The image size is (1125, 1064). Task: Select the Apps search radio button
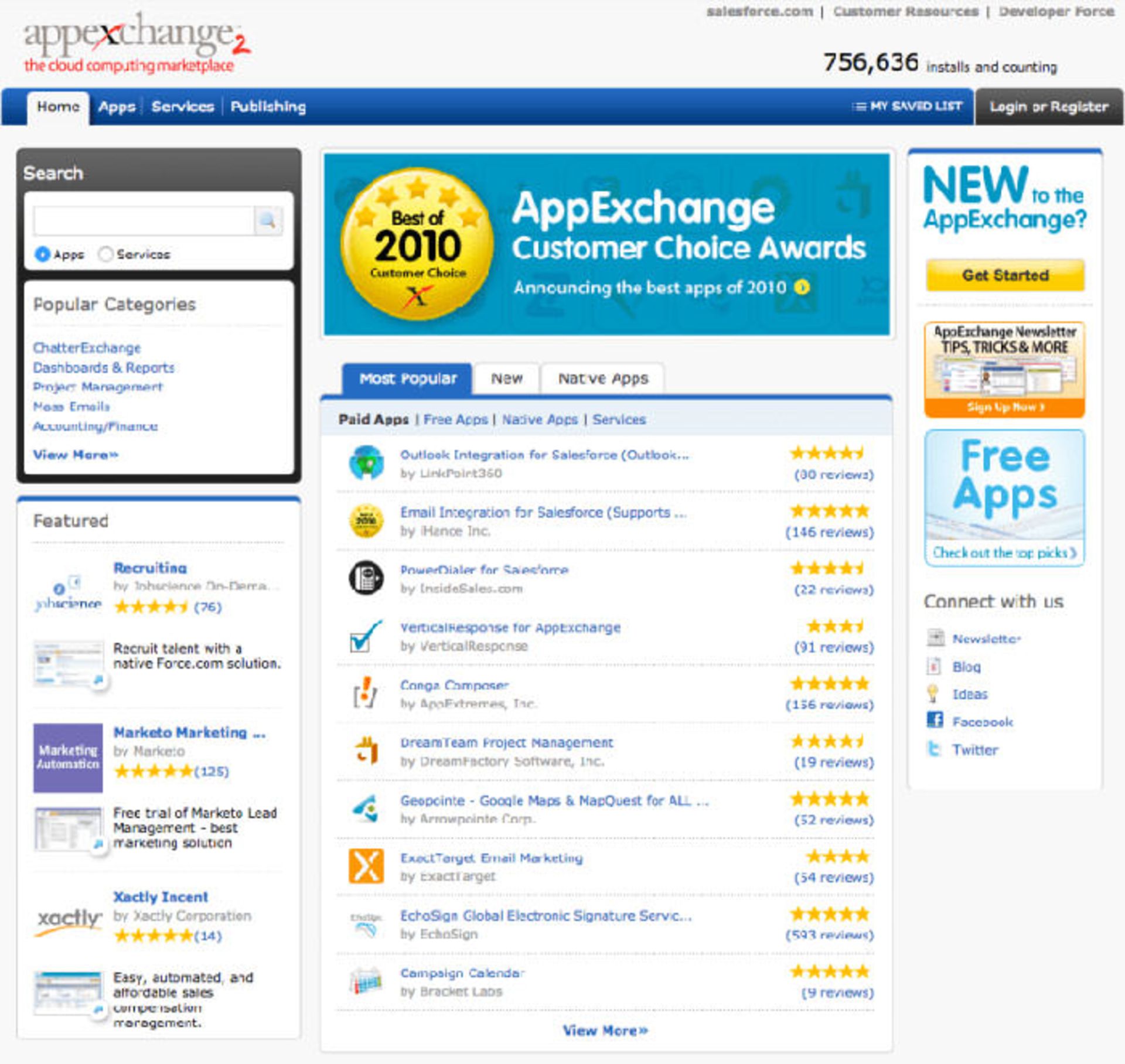pyautogui.click(x=42, y=254)
